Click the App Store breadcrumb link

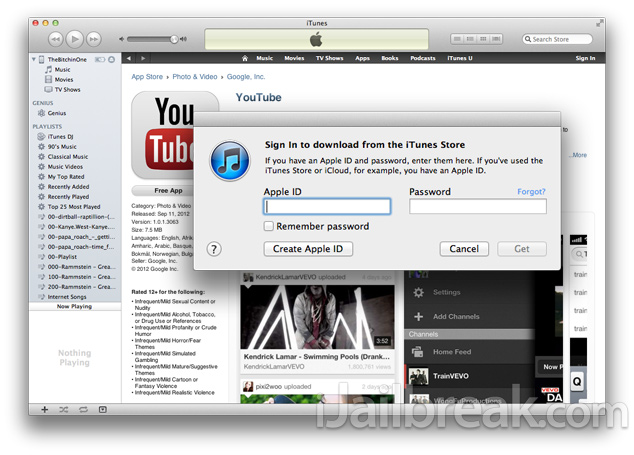(147, 77)
